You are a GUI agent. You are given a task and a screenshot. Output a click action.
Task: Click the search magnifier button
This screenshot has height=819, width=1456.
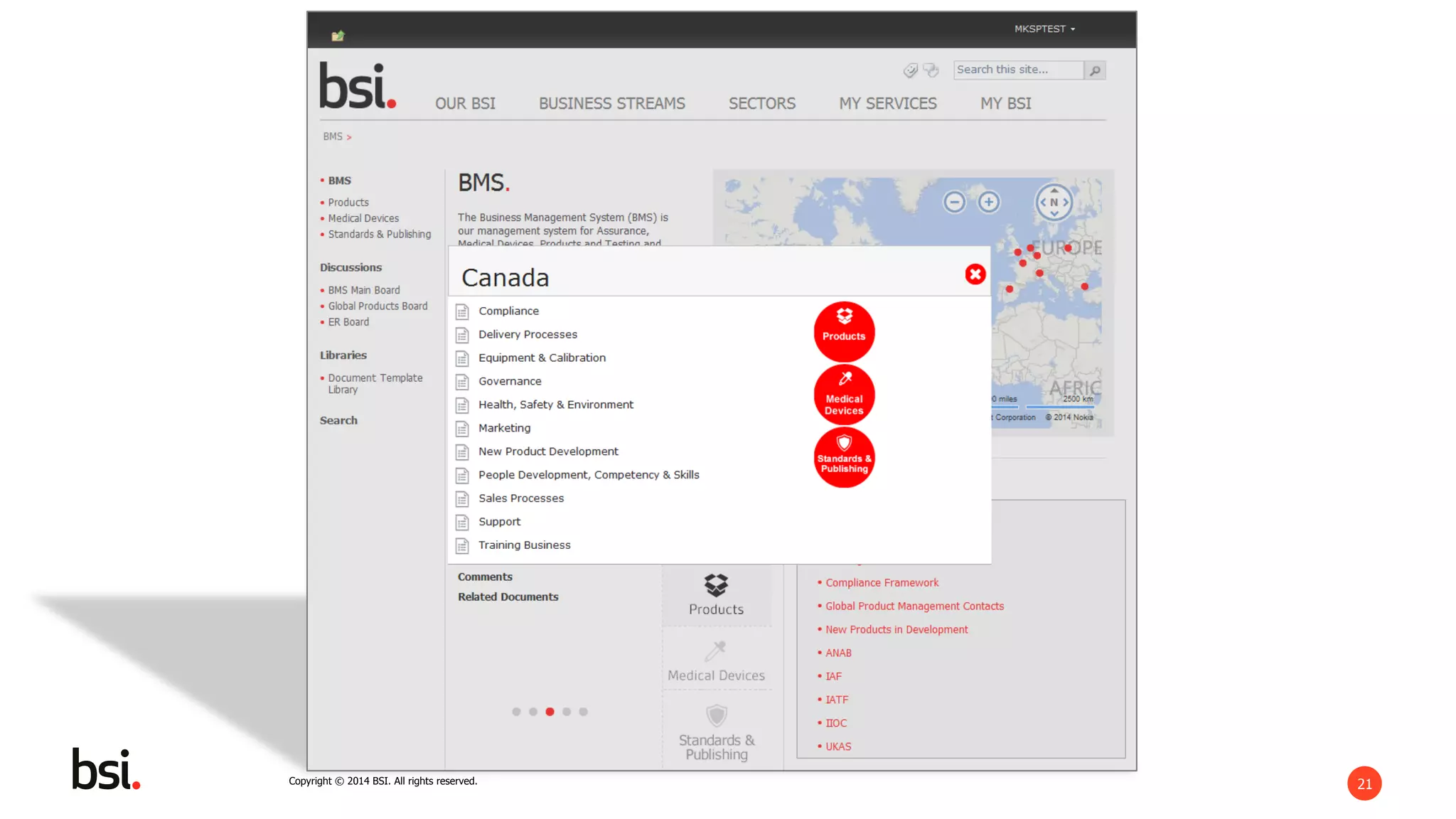(1095, 70)
